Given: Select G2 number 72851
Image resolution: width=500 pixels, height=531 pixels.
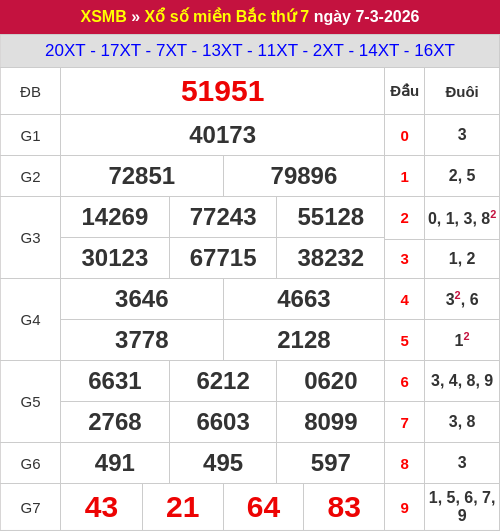Looking at the screenshot, I should 142,176.
